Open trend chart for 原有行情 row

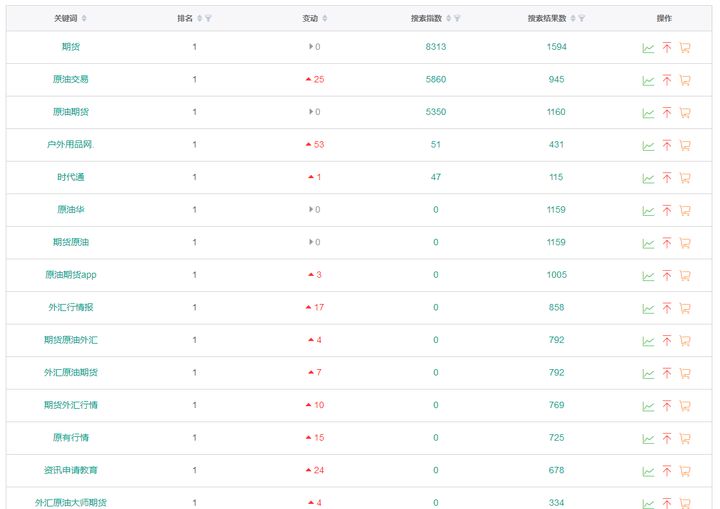648,439
